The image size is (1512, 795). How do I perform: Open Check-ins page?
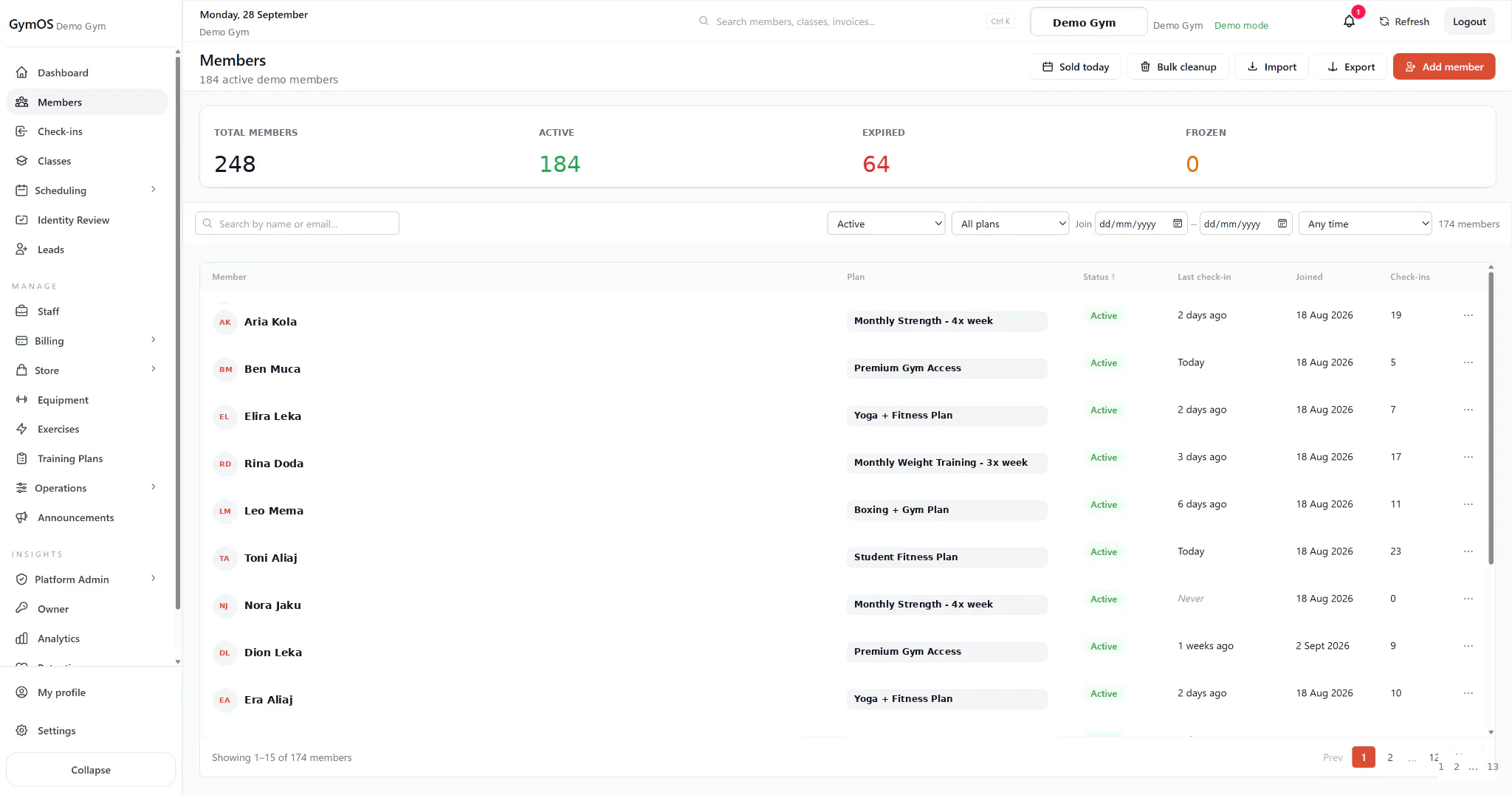[x=87, y=131]
